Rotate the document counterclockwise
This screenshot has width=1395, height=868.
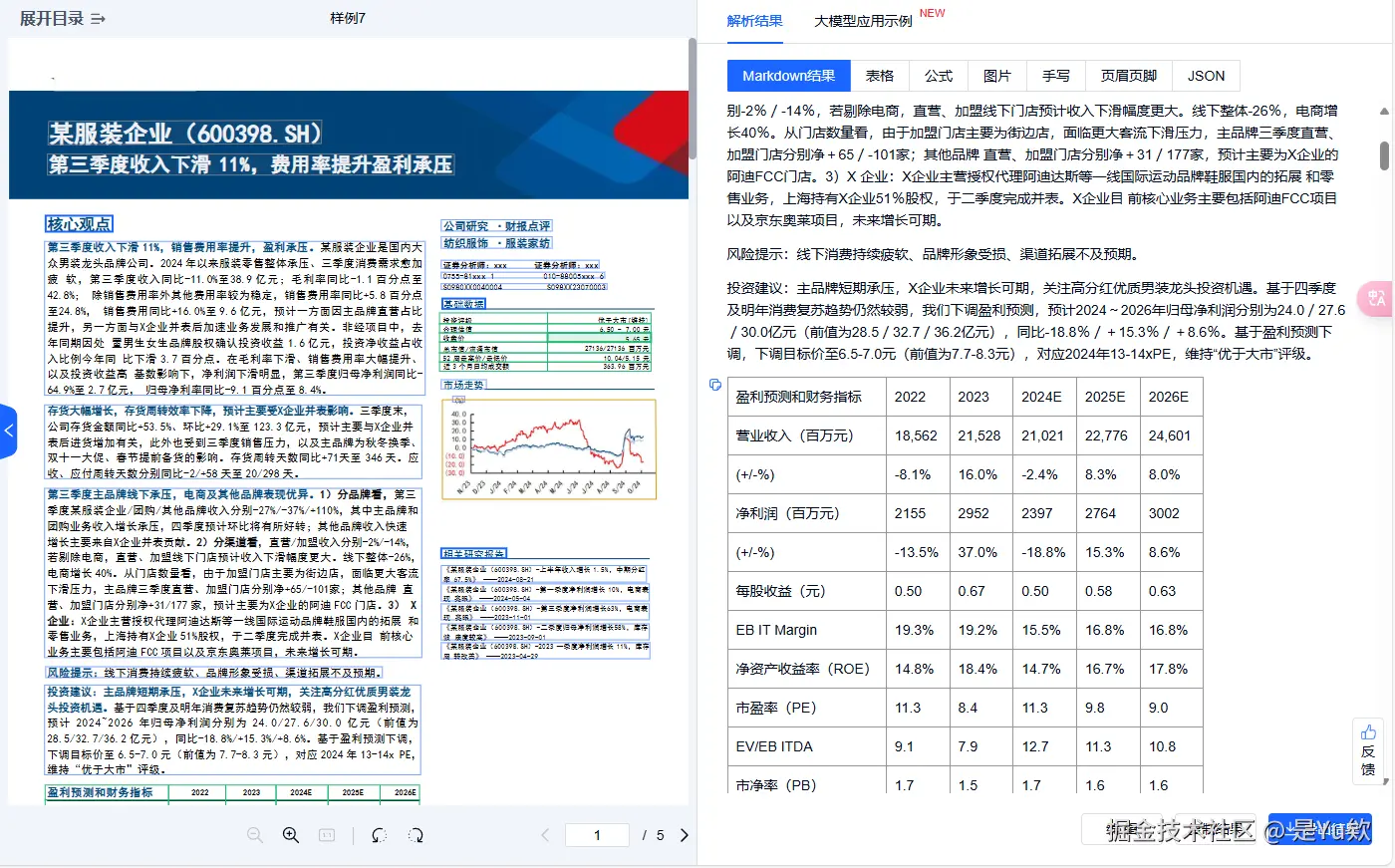[379, 835]
